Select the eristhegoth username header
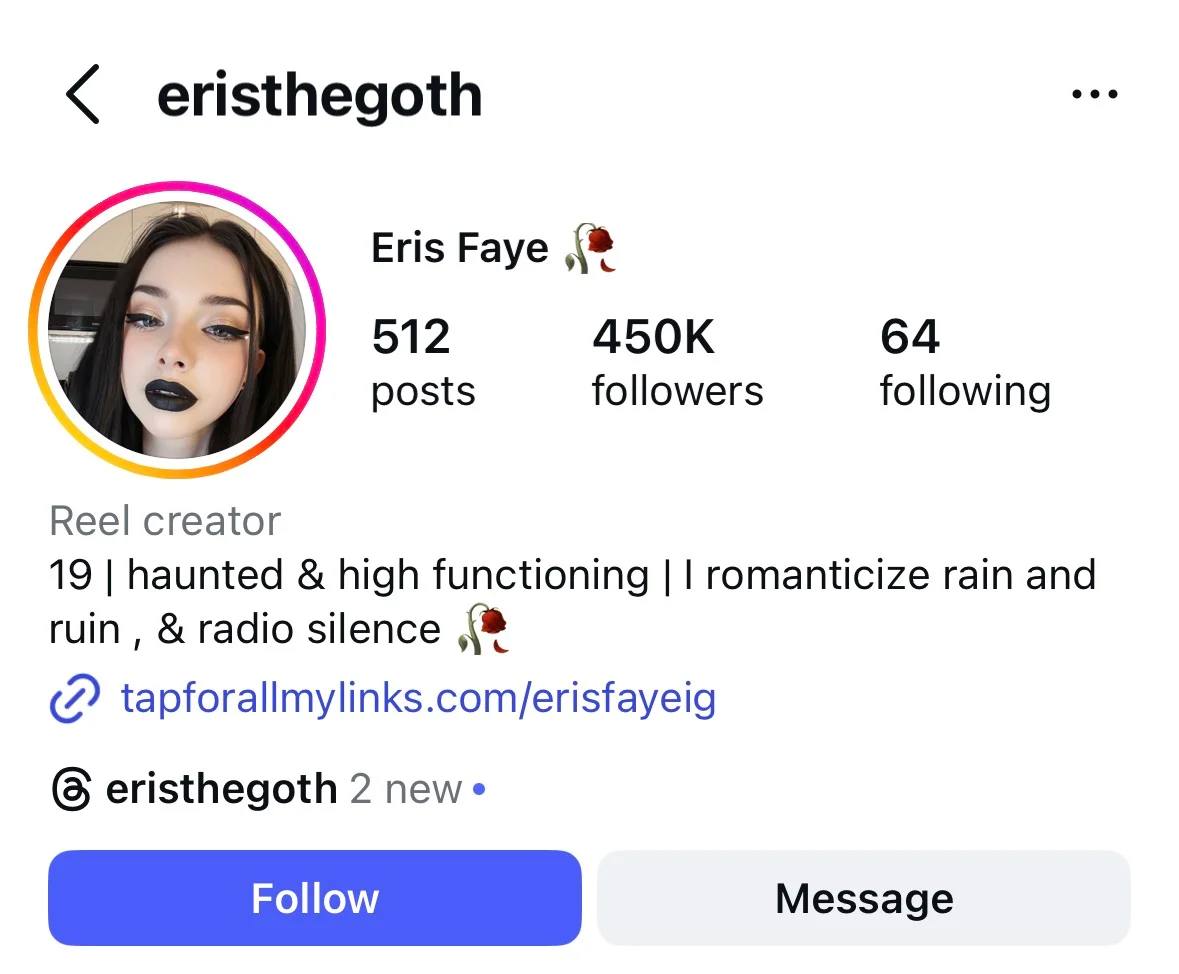This screenshot has width=1179, height=974. click(320, 96)
